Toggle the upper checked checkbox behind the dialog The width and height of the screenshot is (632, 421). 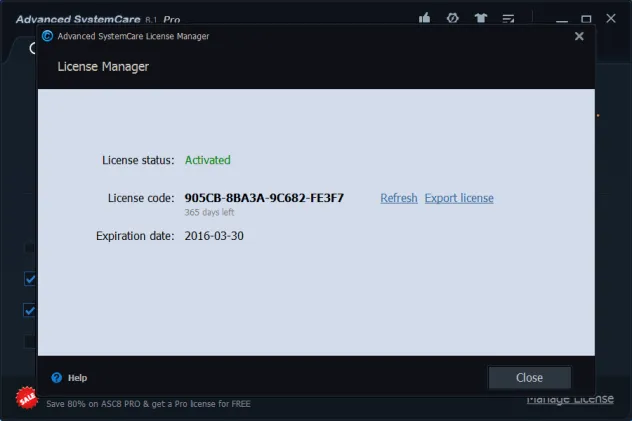click(x=30, y=279)
